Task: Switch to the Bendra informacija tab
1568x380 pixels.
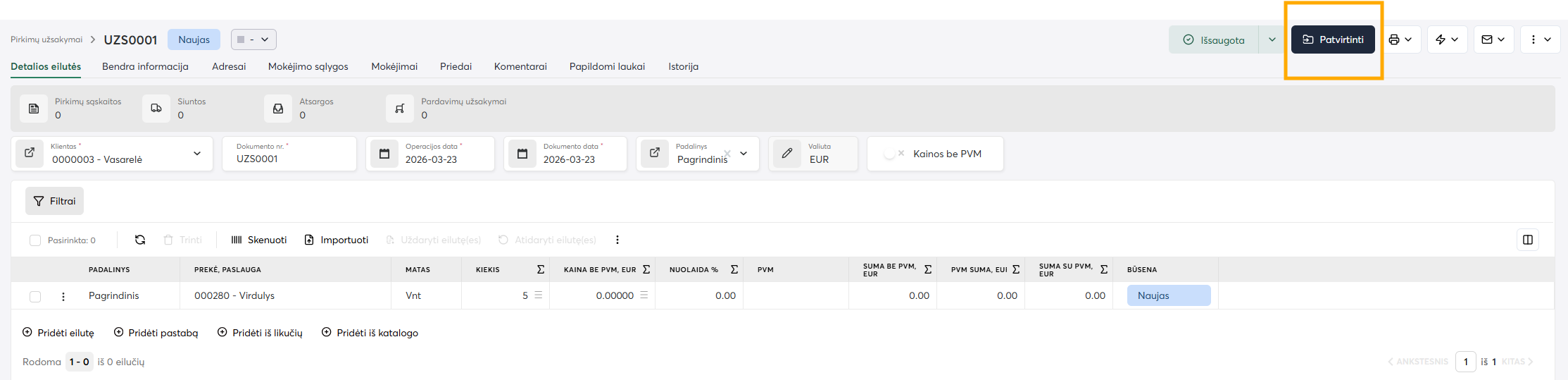Action: [145, 66]
